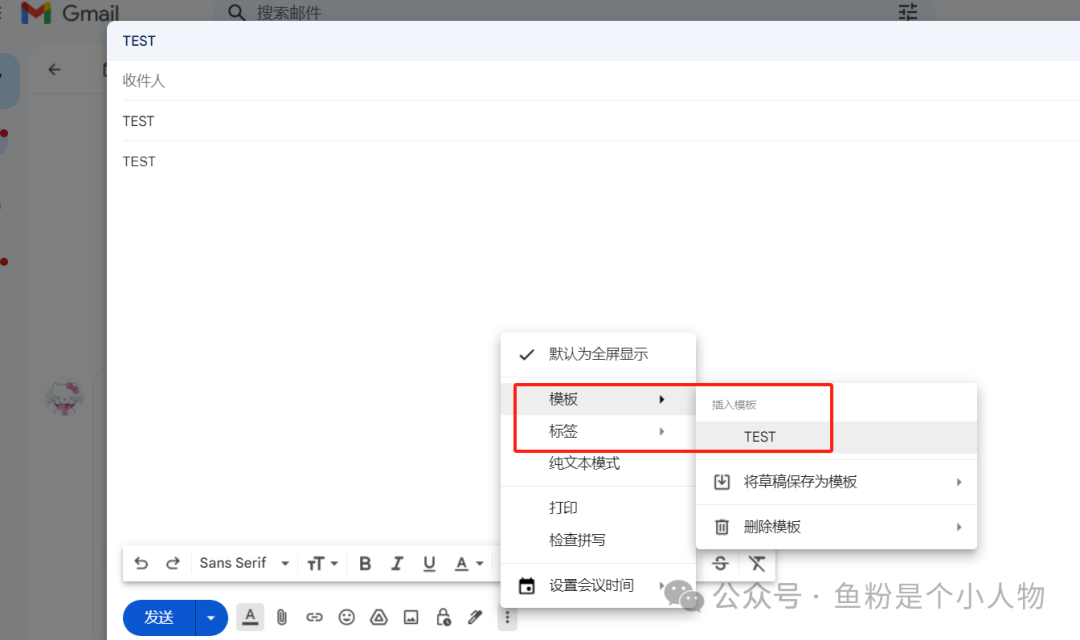Choose 将草稿保存为模板 option
Screen dimensions: 1080x640
click(x=800, y=481)
